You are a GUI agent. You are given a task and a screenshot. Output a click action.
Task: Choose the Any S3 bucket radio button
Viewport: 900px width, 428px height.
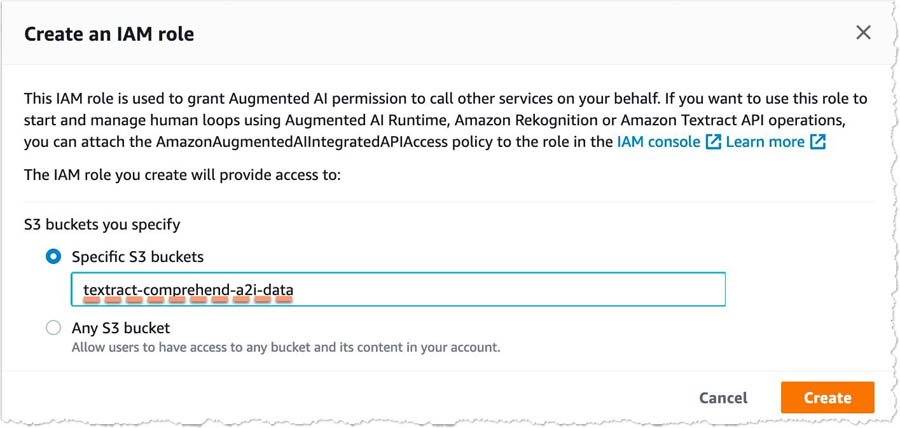(53, 328)
